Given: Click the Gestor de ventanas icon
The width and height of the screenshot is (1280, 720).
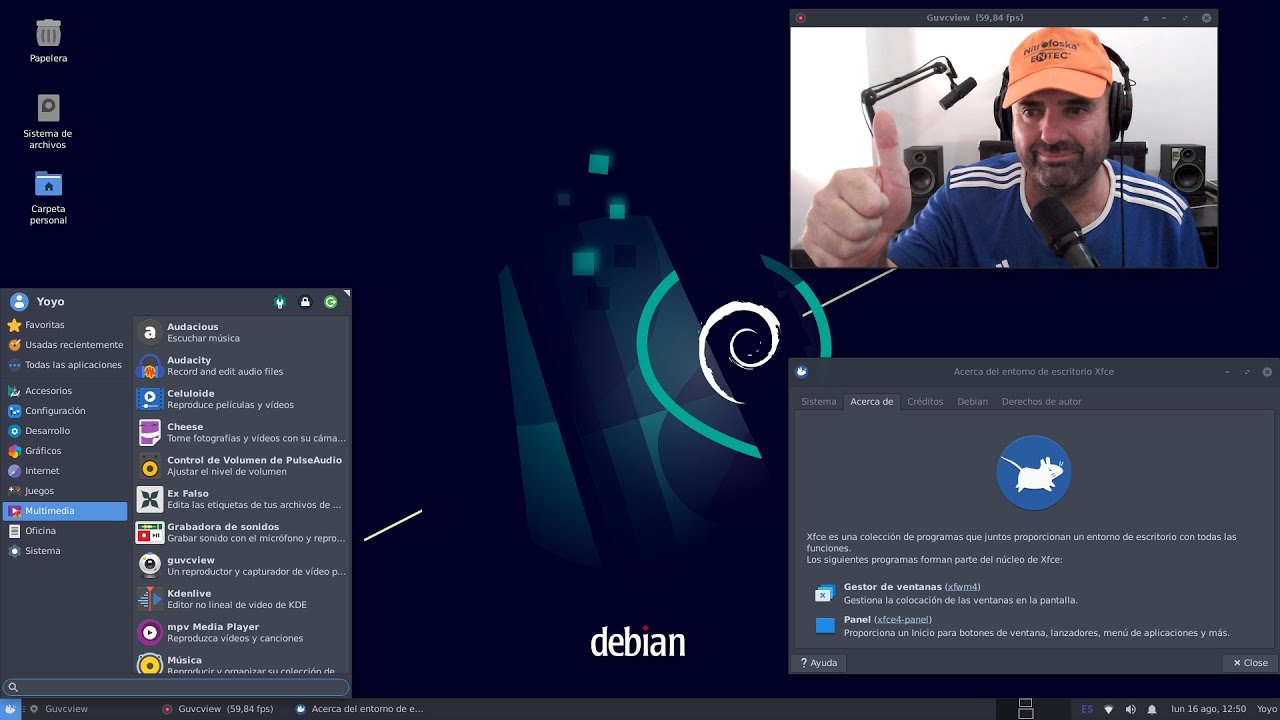Looking at the screenshot, I should click(824, 594).
